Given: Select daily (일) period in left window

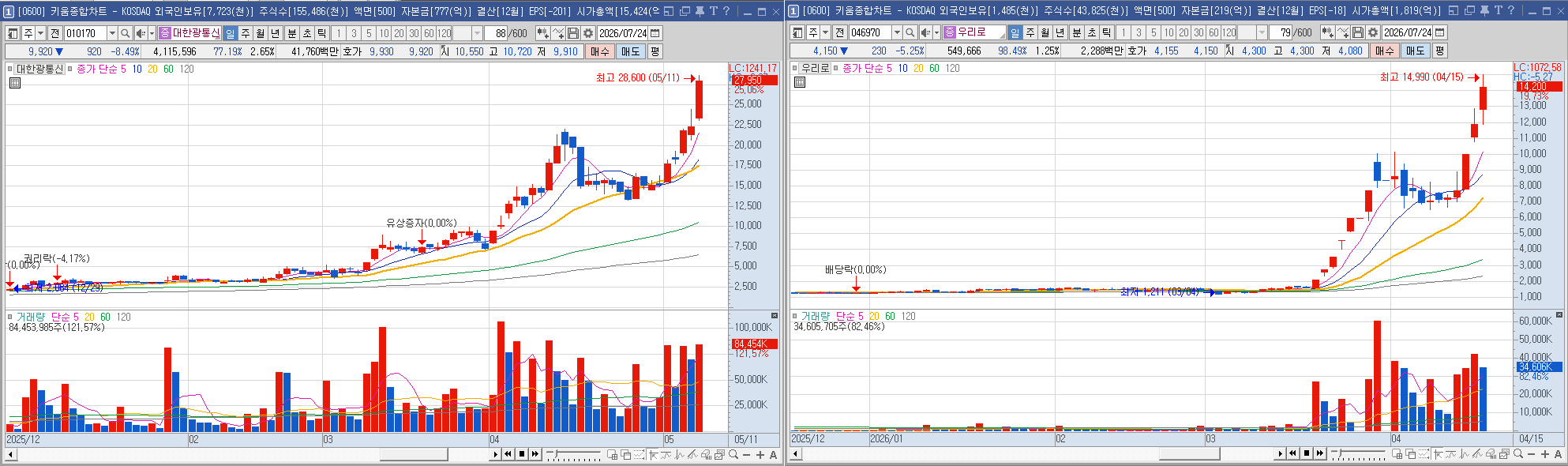Looking at the screenshot, I should click(x=230, y=33).
